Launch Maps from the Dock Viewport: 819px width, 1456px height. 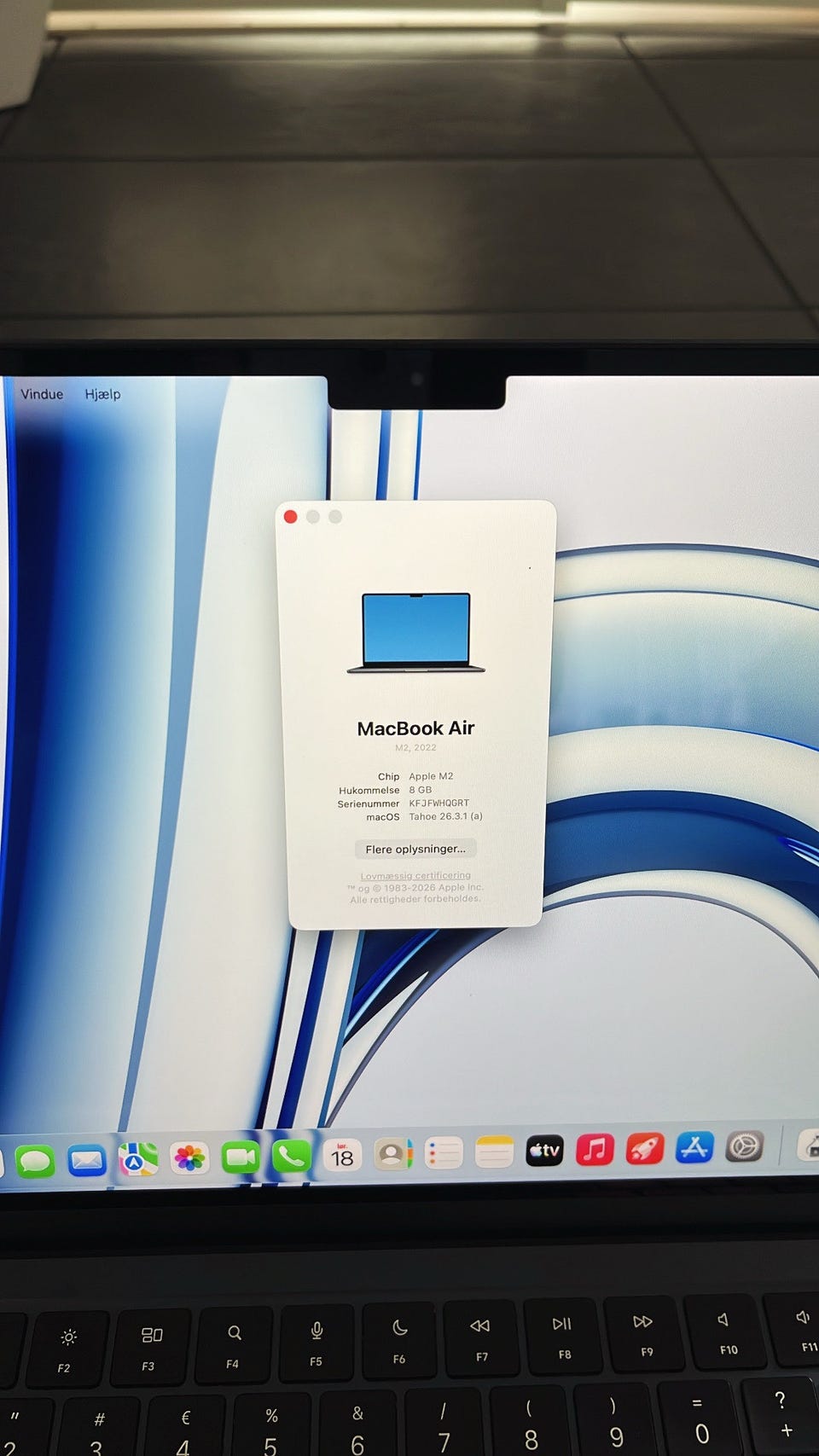click(x=138, y=1159)
